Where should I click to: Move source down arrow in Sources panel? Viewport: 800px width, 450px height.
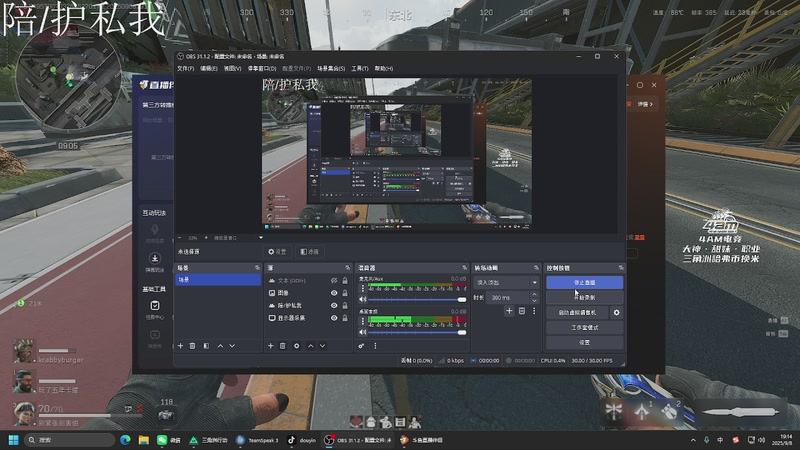point(322,346)
